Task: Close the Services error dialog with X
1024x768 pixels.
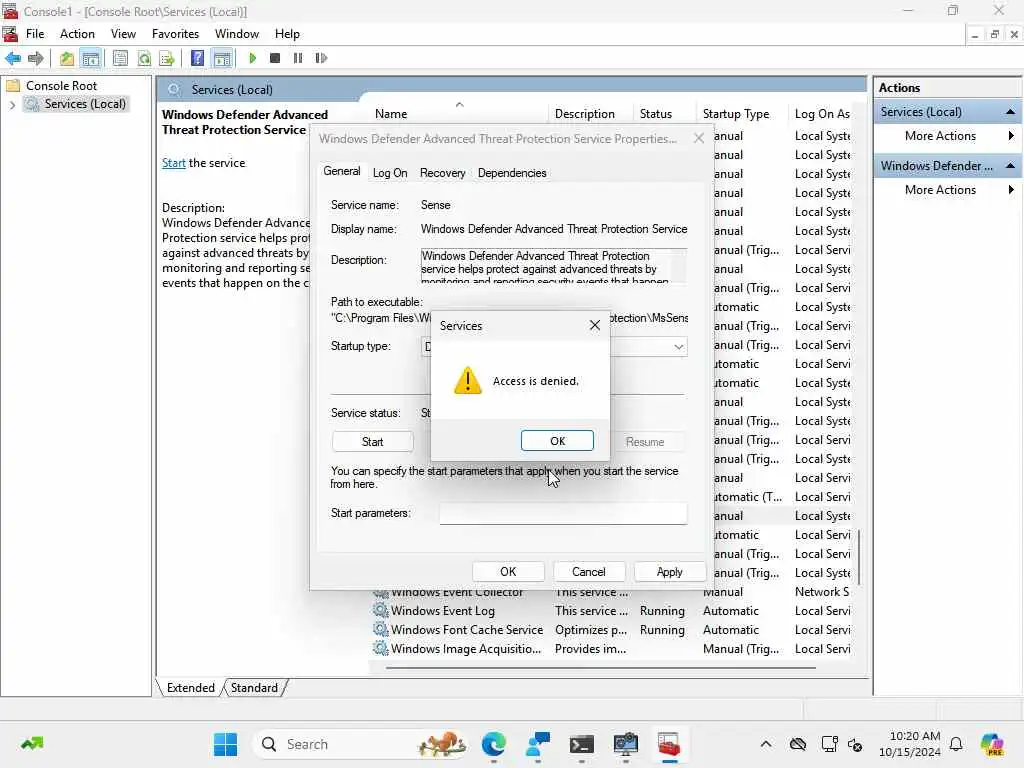Action: (594, 325)
